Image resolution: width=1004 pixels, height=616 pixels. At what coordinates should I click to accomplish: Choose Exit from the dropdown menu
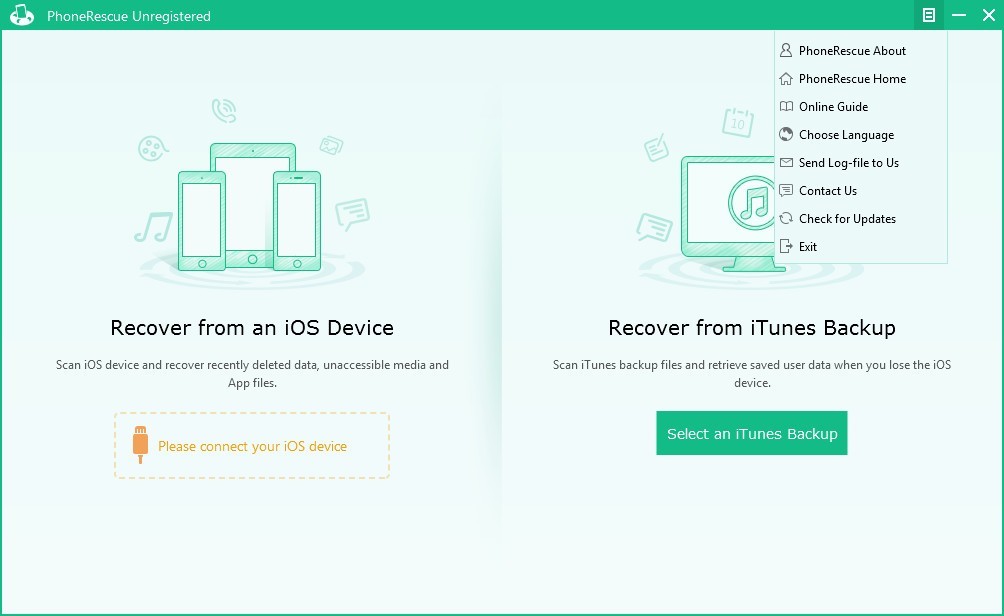[x=806, y=246]
